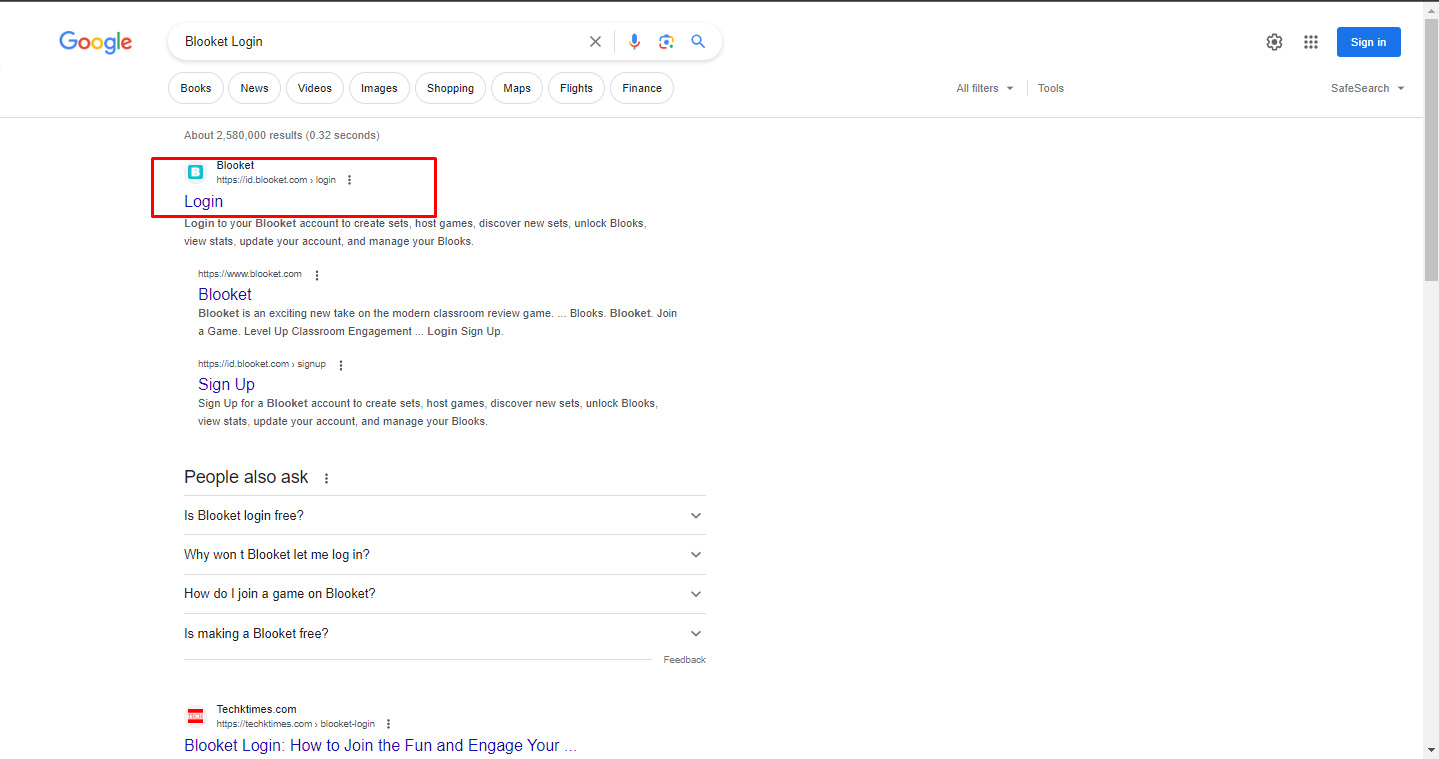This screenshot has height=759, width=1439.
Task: Open more options for Blooket signup result
Action: (x=341, y=365)
